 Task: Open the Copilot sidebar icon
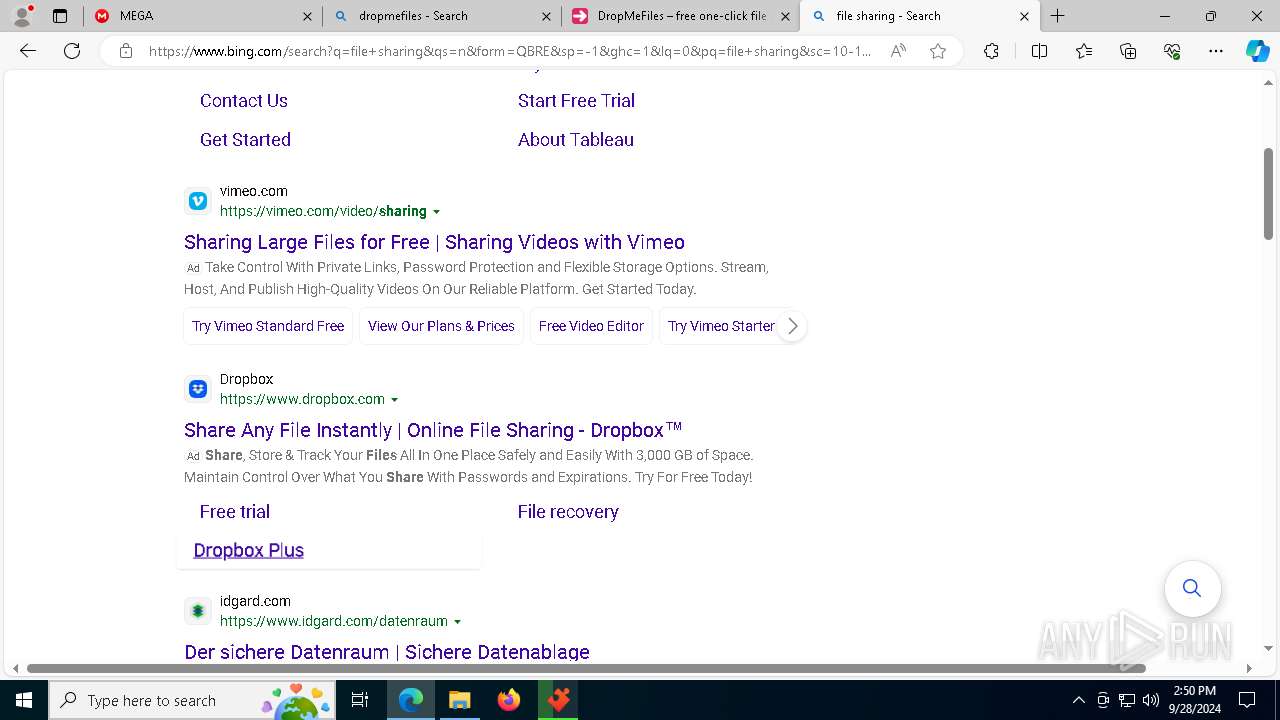click(1257, 51)
